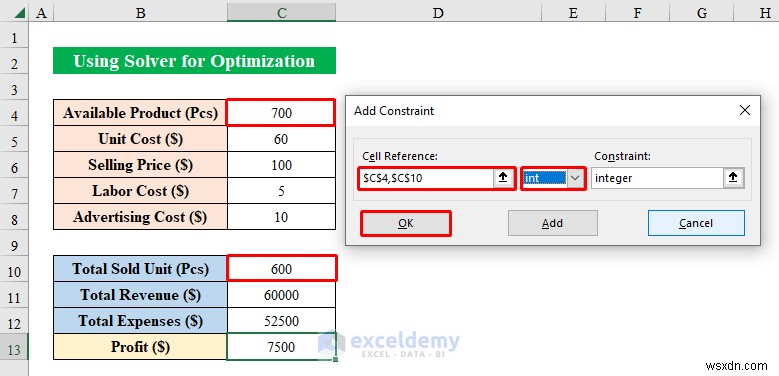The image size is (779, 376).
Task: Select row 8 header
Action: 14,220
